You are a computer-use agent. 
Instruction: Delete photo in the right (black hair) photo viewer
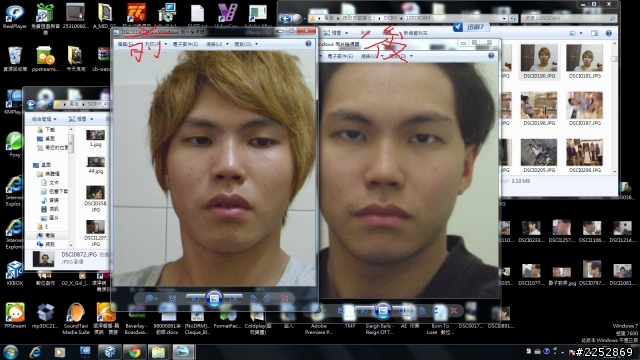pos(454,311)
